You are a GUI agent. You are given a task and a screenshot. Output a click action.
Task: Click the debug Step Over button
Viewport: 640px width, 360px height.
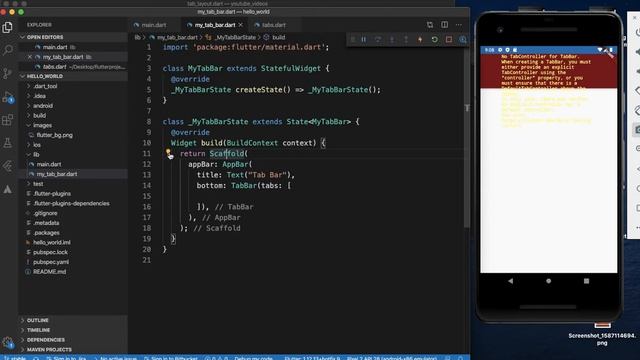(378, 40)
